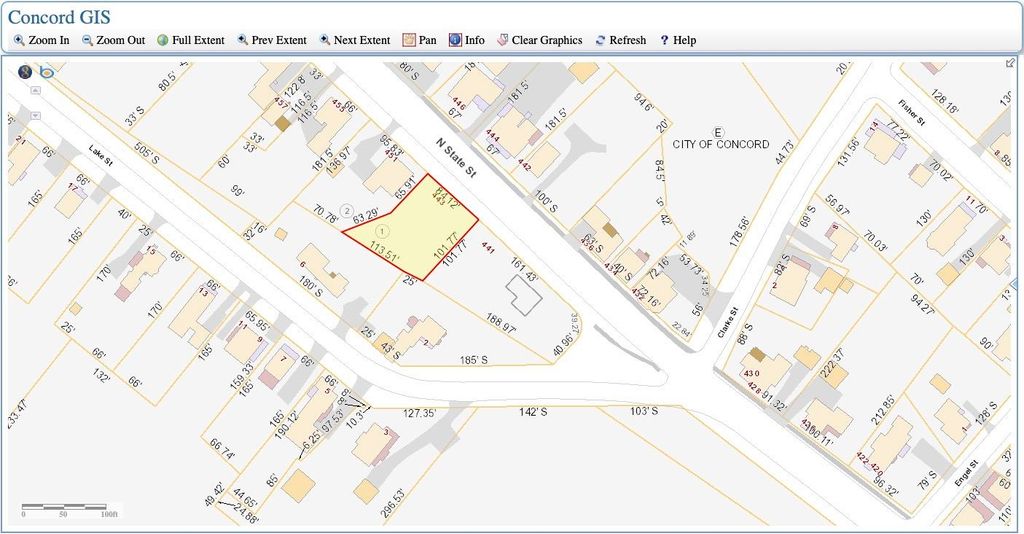
Task: Go back to Prev Extent
Action: click(x=243, y=41)
